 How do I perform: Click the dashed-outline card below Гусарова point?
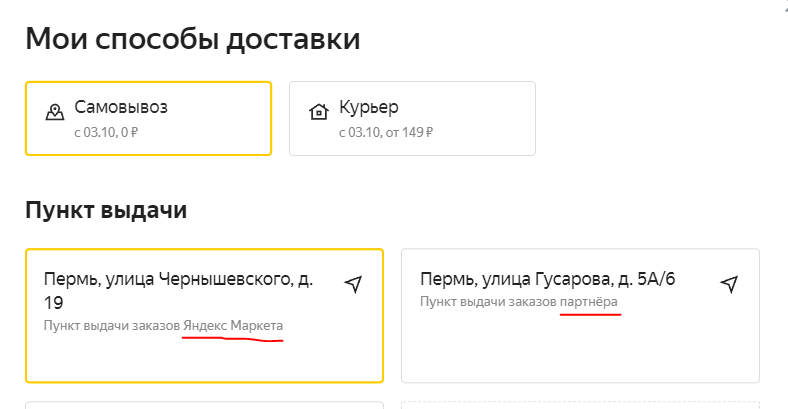pyautogui.click(x=580, y=405)
